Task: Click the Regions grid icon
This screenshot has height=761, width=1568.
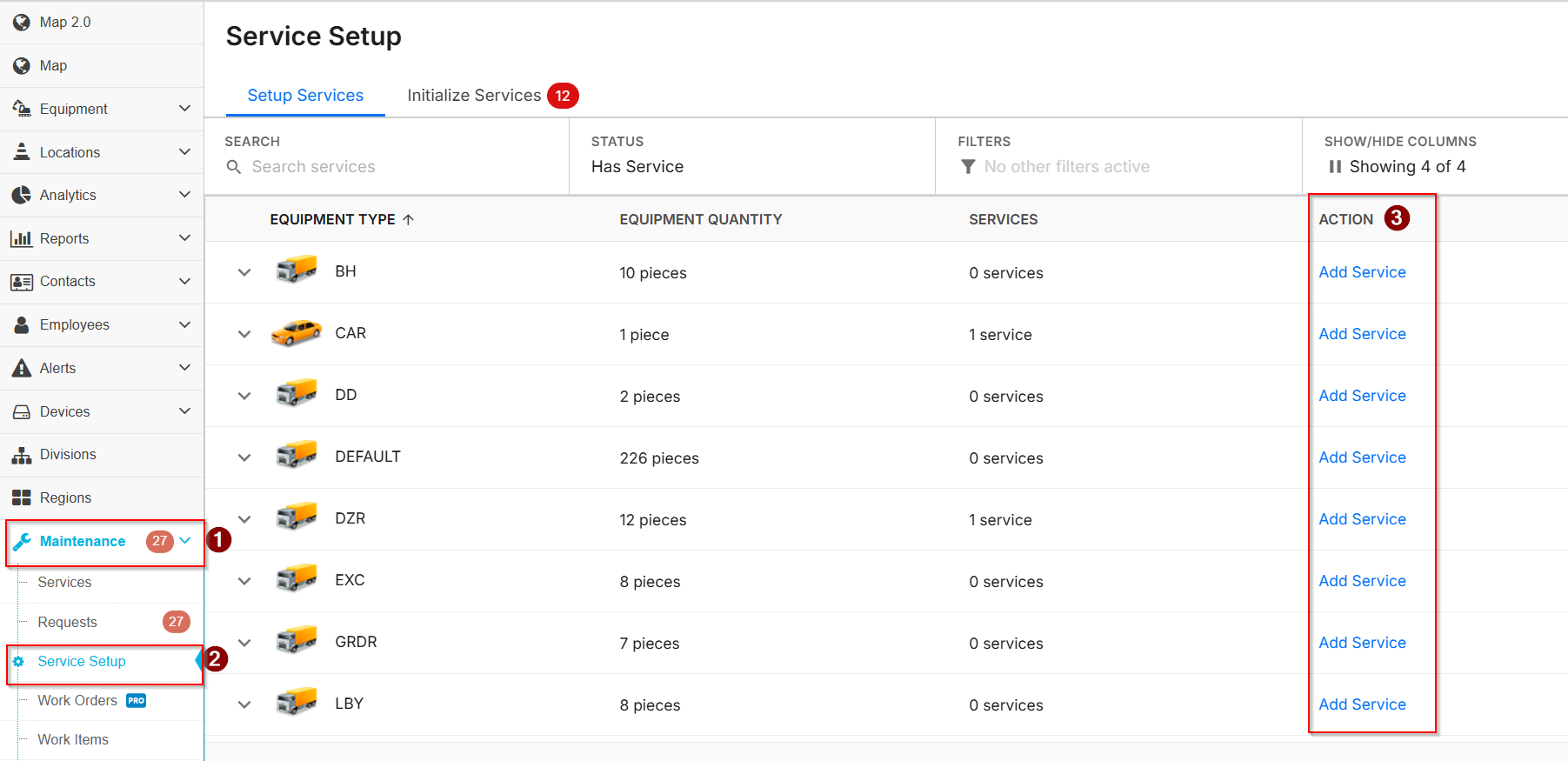Action: pos(22,497)
